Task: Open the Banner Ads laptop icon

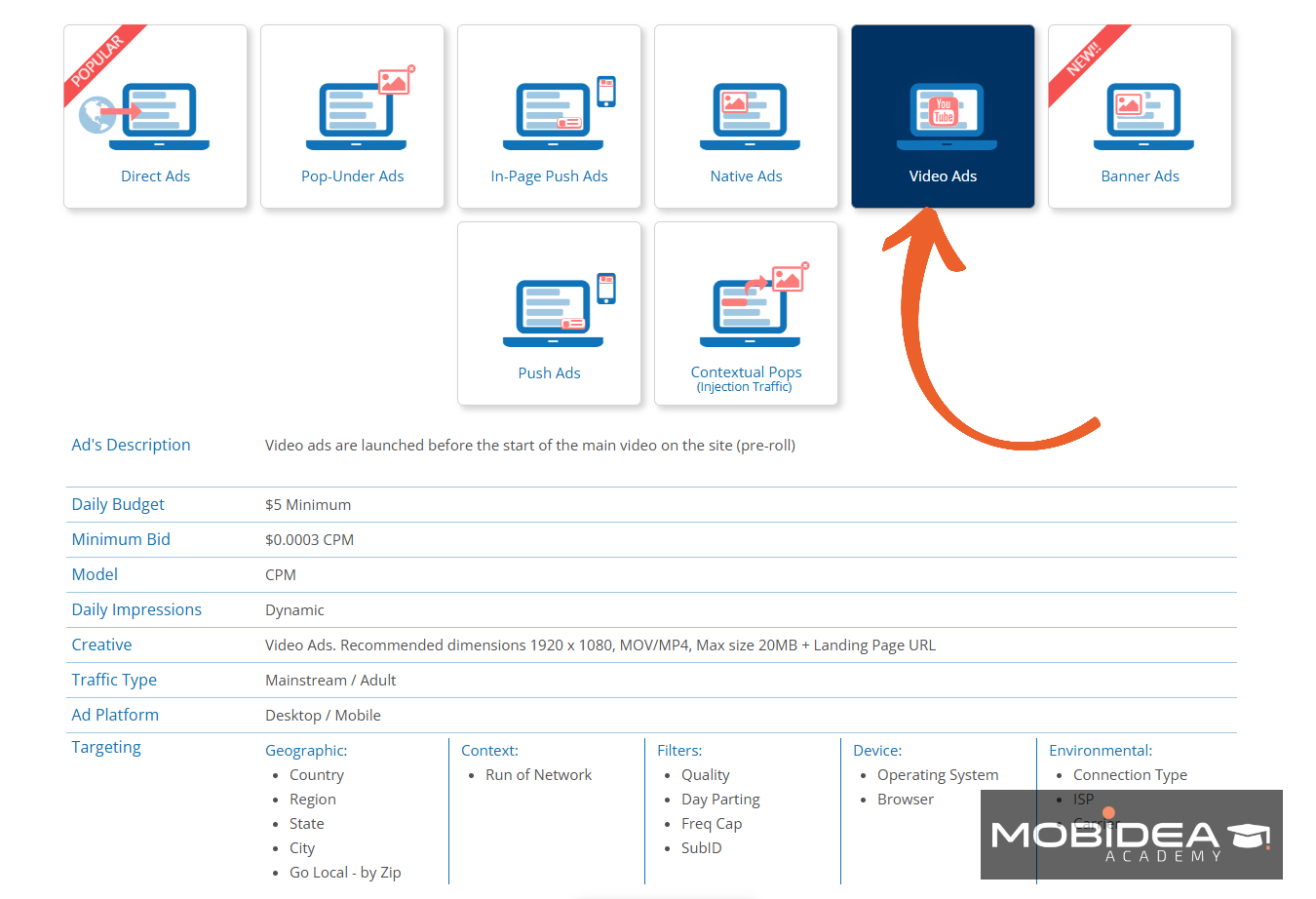Action: coord(1143,116)
